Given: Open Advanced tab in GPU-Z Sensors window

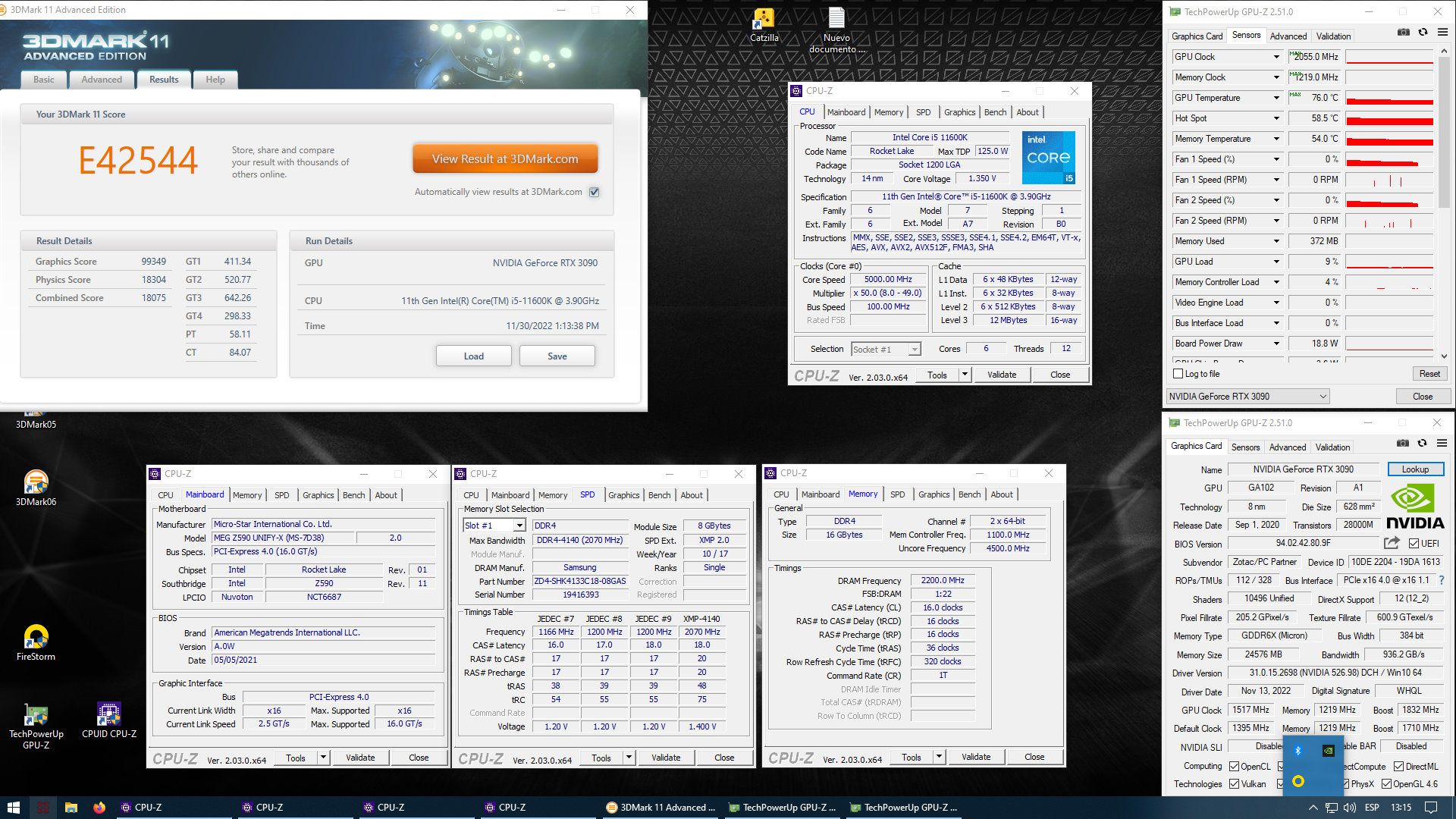Looking at the screenshot, I should pyautogui.click(x=1288, y=36).
